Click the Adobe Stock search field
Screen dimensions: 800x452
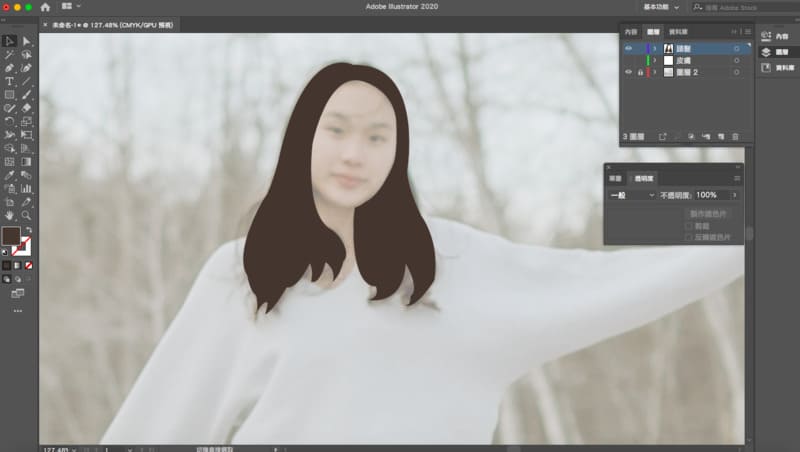(746, 7)
